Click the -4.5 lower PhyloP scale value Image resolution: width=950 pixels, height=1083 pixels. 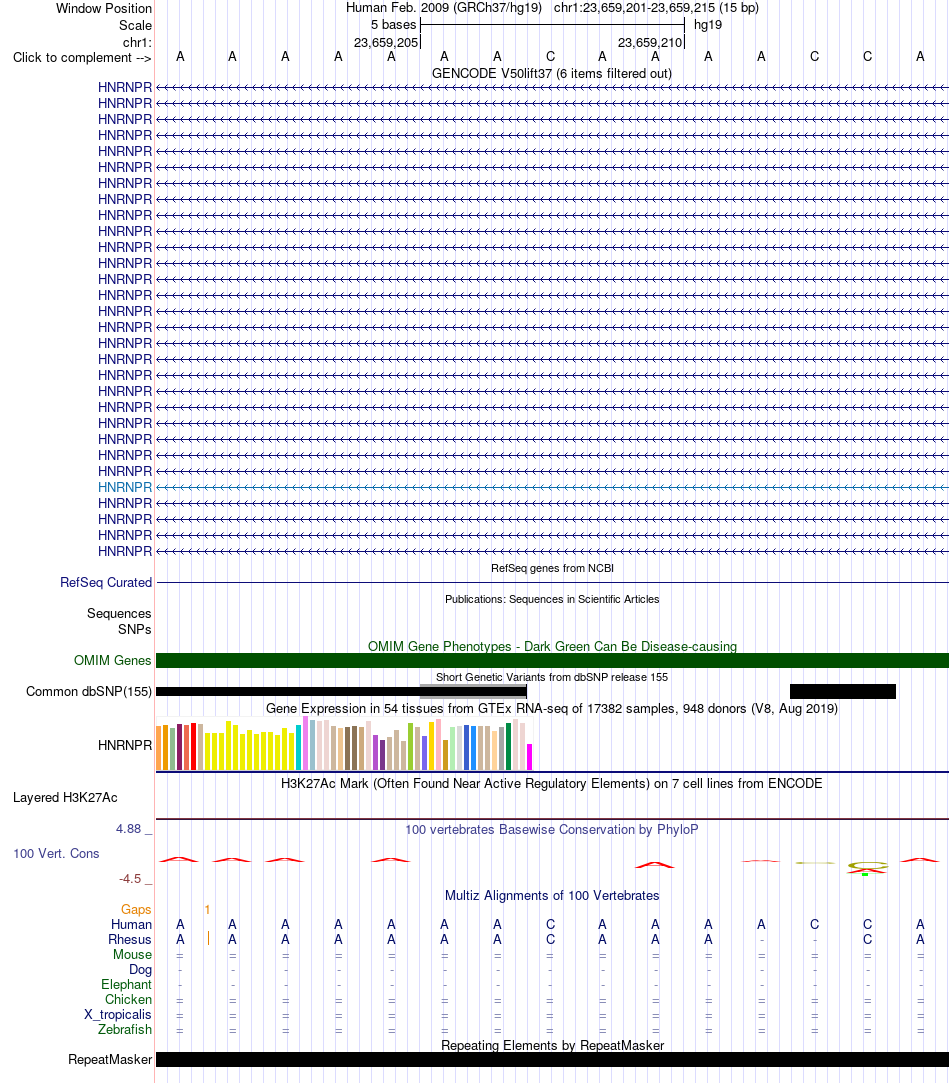(130, 879)
